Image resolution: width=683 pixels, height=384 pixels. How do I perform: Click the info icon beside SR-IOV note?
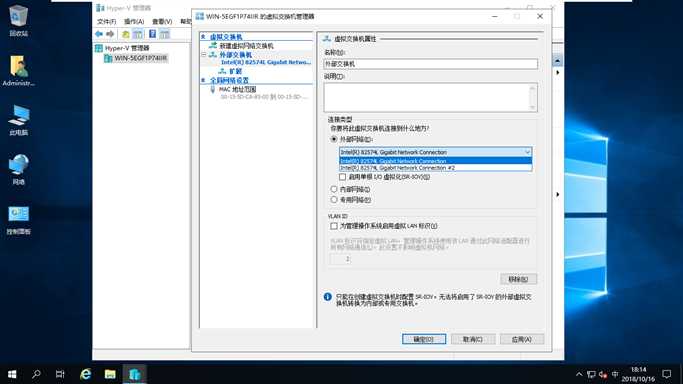328,297
